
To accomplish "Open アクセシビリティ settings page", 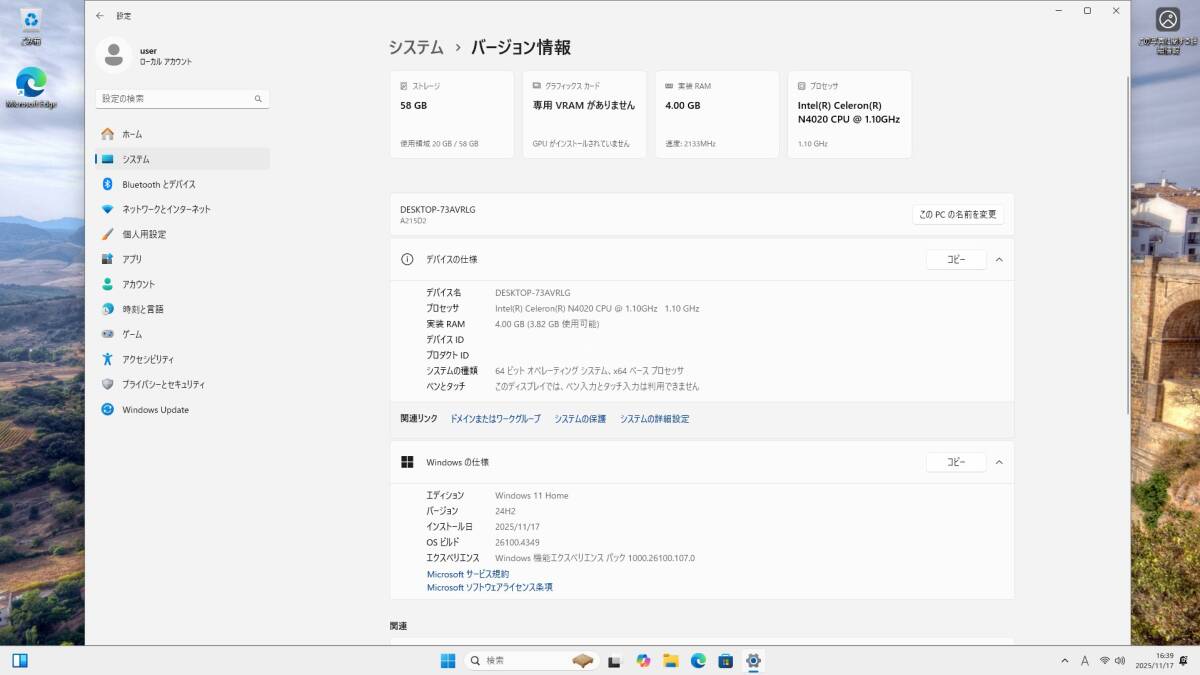I will [x=147, y=359].
